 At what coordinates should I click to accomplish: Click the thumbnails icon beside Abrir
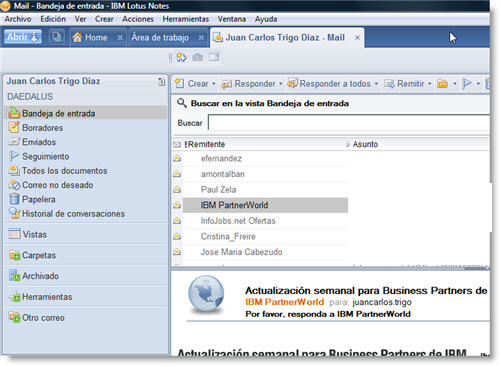(57, 37)
